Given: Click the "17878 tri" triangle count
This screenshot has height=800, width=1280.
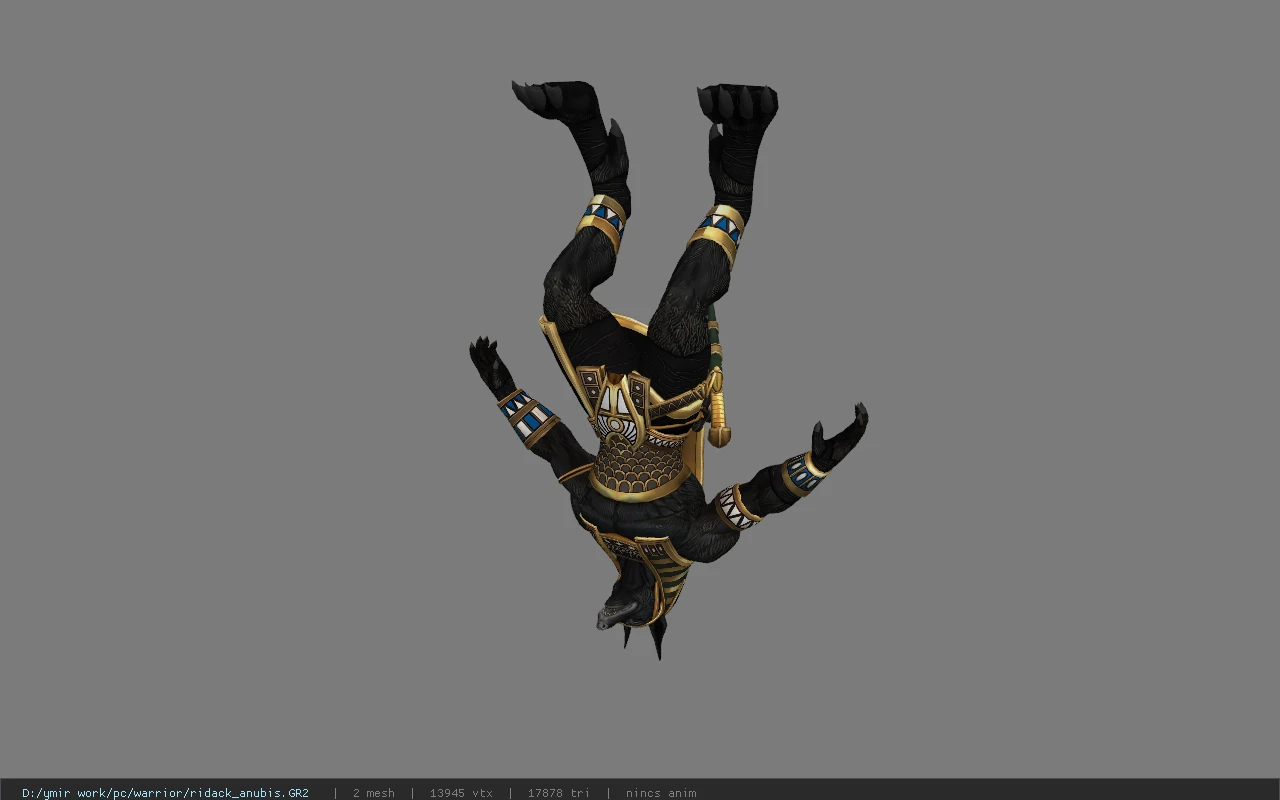Looking at the screenshot, I should point(558,793).
